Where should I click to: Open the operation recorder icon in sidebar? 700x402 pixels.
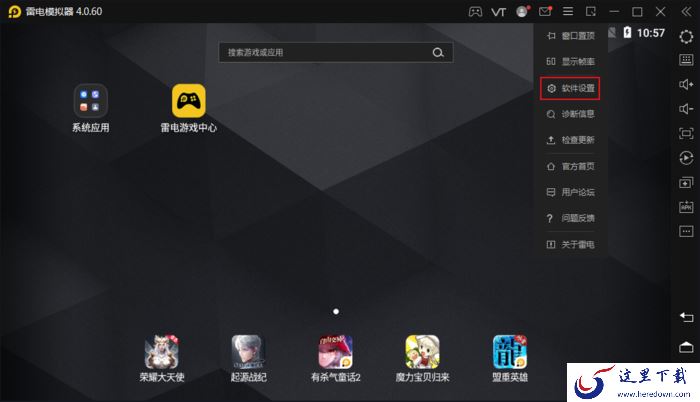686,158
